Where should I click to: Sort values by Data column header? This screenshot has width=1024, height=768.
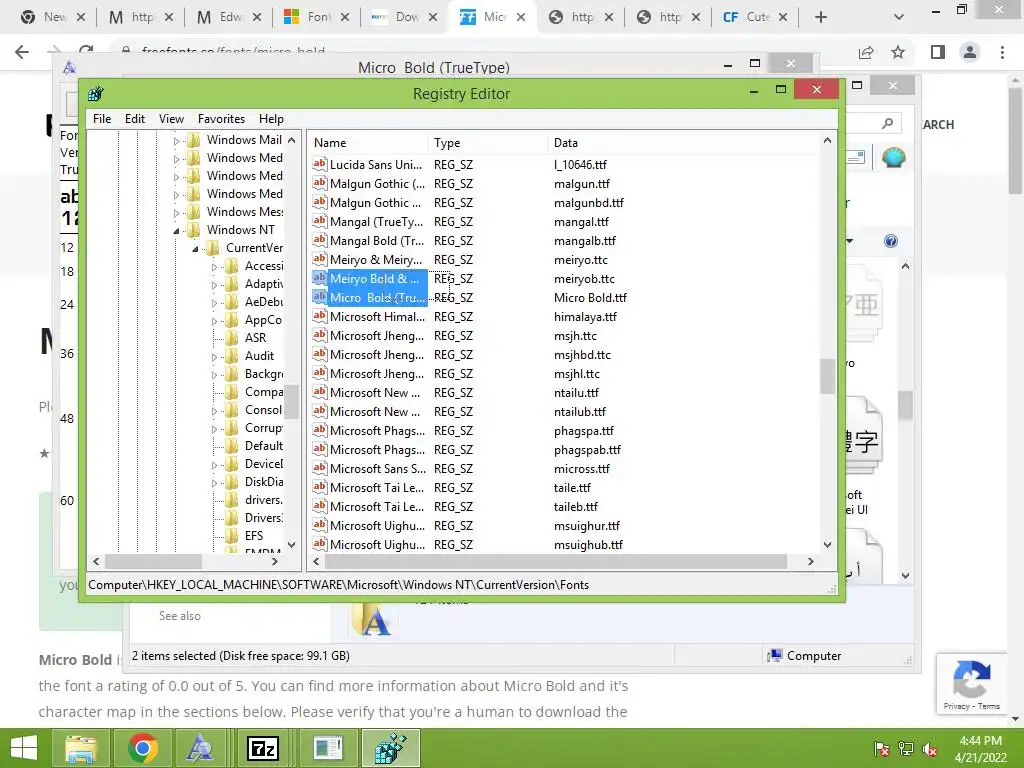682,142
